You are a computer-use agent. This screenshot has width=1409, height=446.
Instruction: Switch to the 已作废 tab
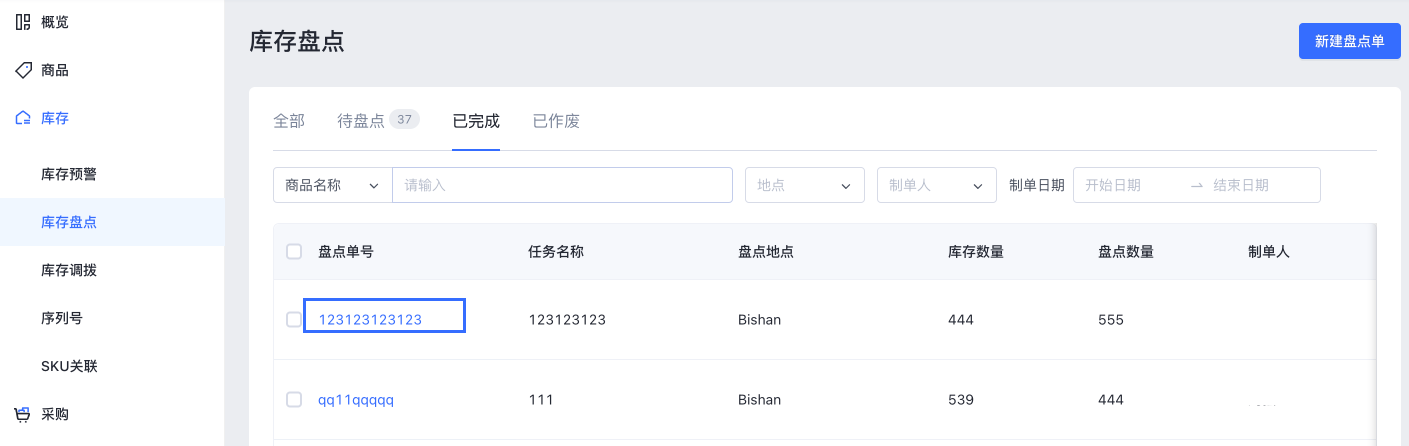click(x=556, y=121)
